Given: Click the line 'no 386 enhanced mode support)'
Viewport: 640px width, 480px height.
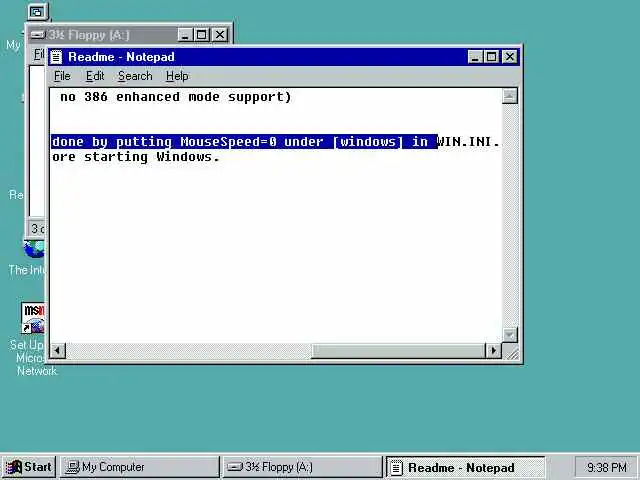Looking at the screenshot, I should [x=176, y=97].
